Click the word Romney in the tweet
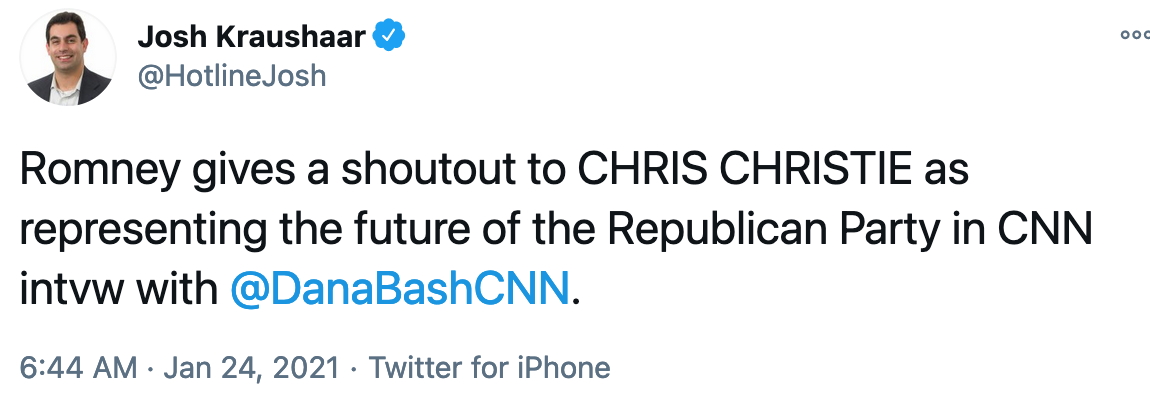 [100, 171]
